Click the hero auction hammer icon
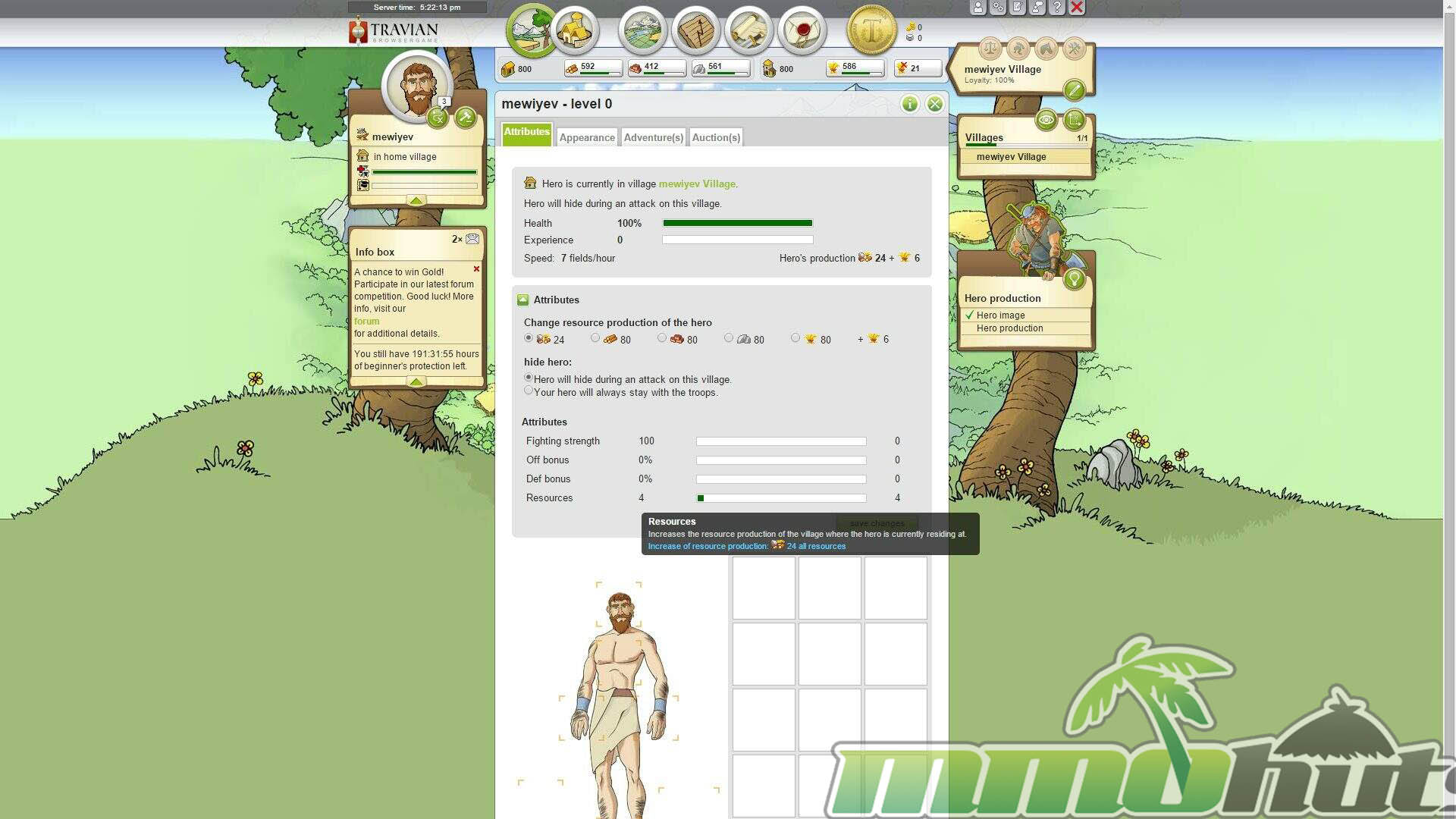 click(466, 117)
